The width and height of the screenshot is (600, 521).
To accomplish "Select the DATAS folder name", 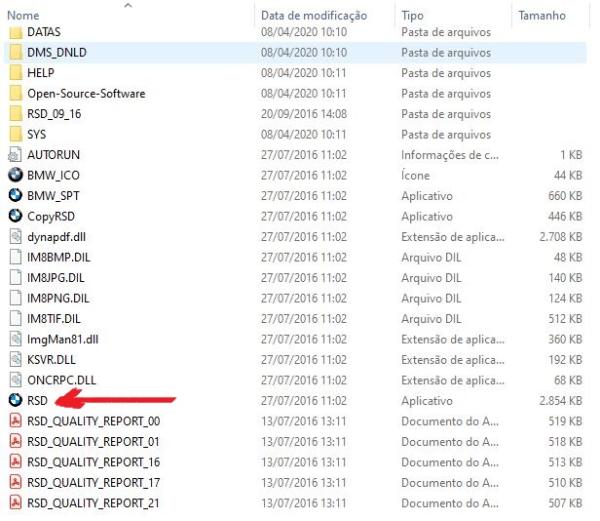I will (x=44, y=32).
